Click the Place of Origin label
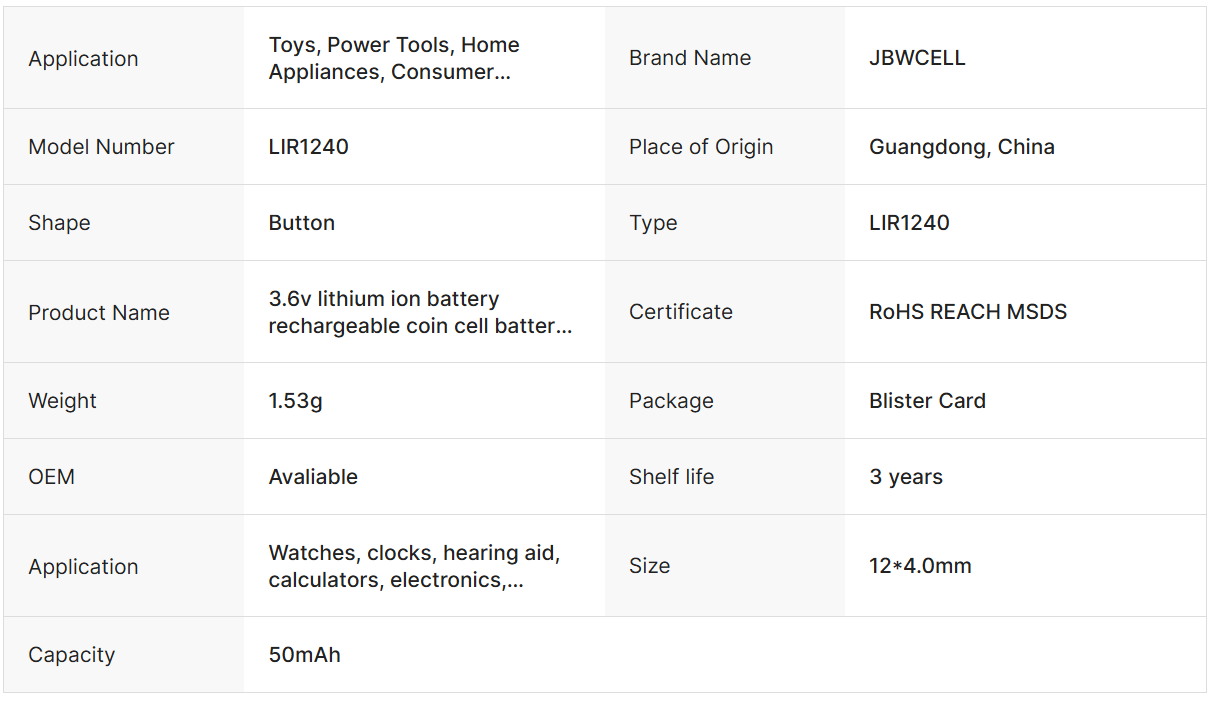Image resolution: width=1218 pixels, height=702 pixels. pos(700,147)
